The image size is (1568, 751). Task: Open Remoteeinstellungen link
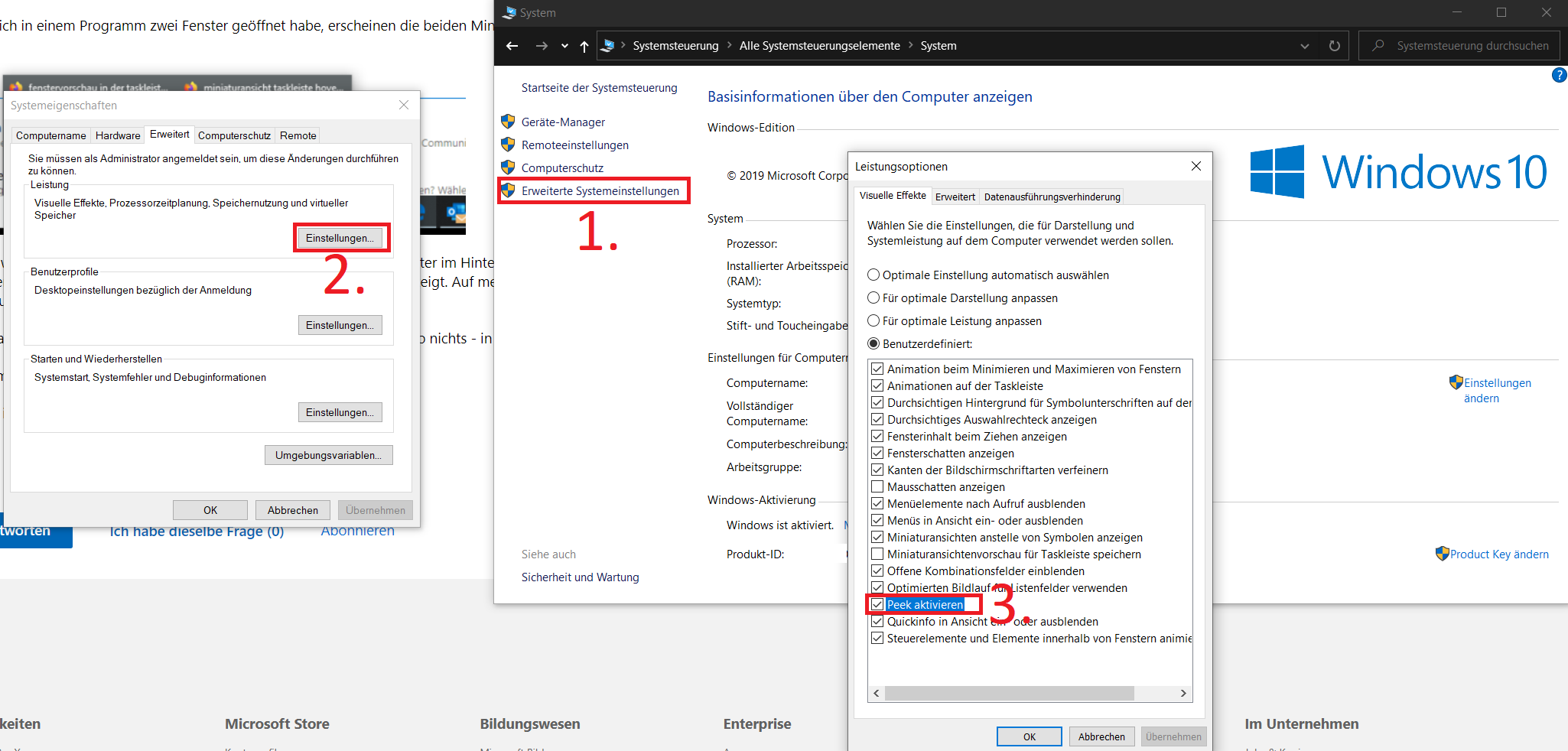(x=575, y=145)
